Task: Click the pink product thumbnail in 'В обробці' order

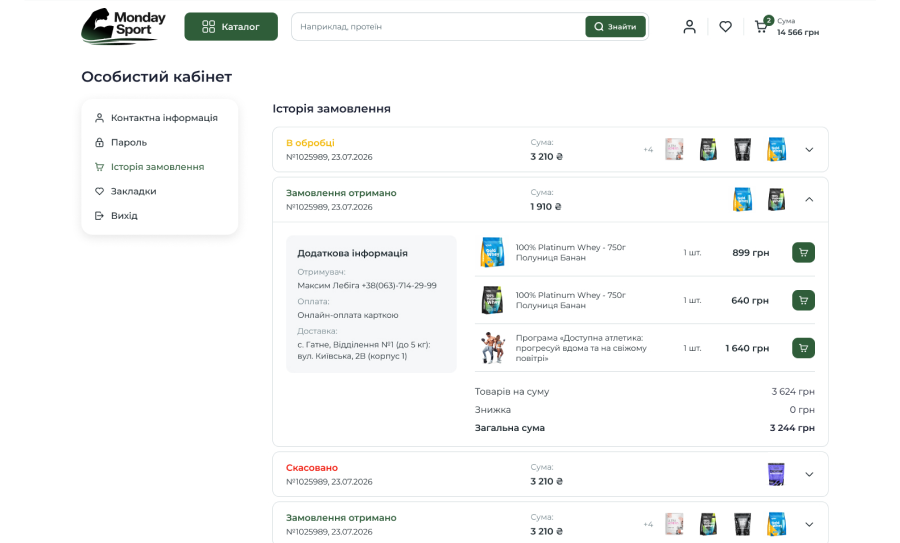Action: (x=674, y=149)
